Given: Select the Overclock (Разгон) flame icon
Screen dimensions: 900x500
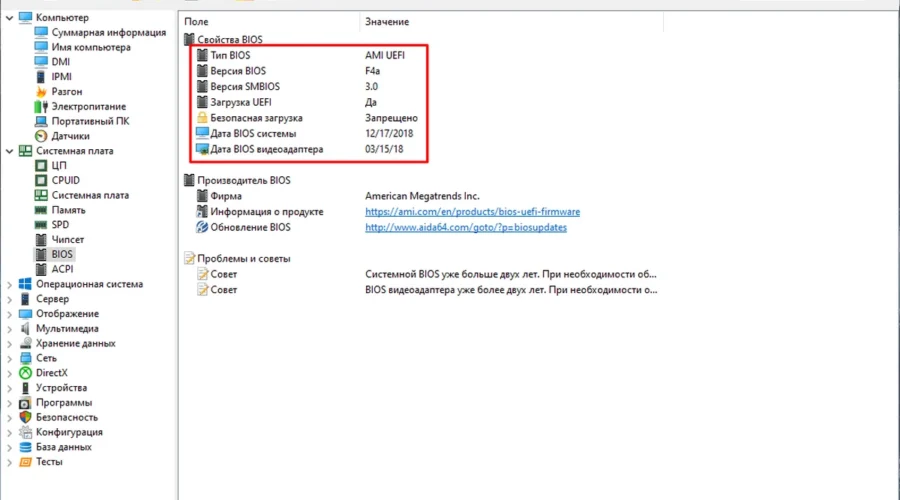Looking at the screenshot, I should [41, 91].
